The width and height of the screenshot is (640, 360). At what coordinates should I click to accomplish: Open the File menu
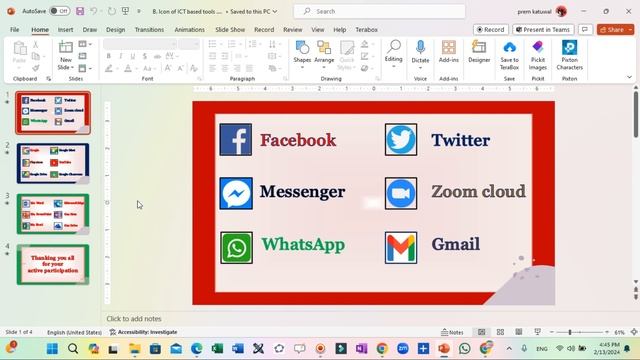(15, 29)
